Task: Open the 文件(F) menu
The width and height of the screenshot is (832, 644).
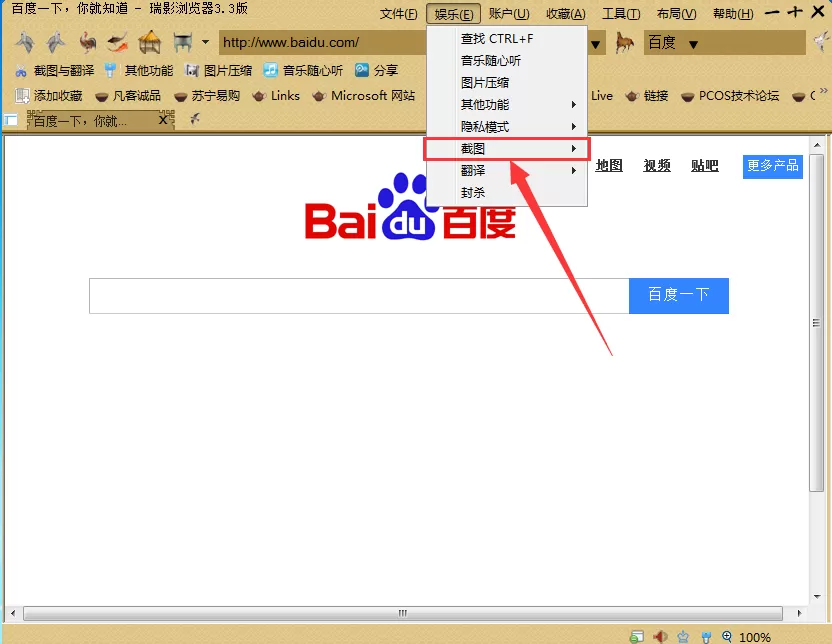Action: (x=398, y=14)
